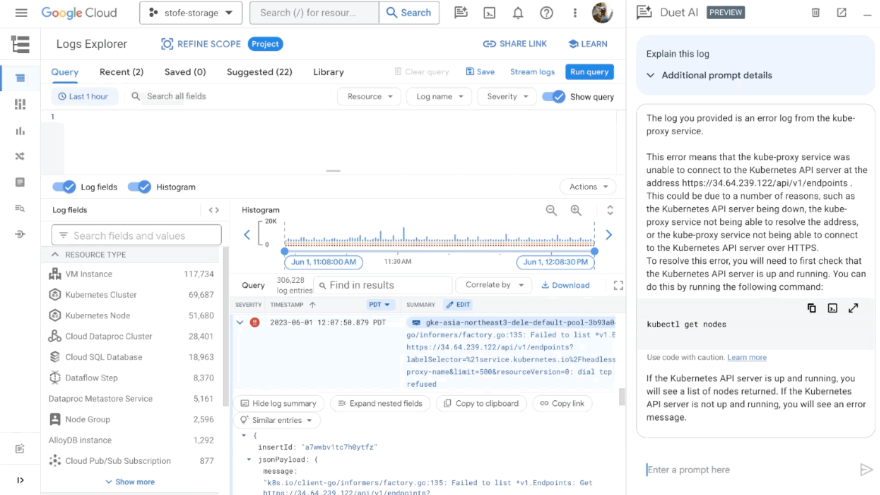The height and width of the screenshot is (495, 880).
Task: Open the Logs Router shuffle sidebar icon
Action: [20, 156]
